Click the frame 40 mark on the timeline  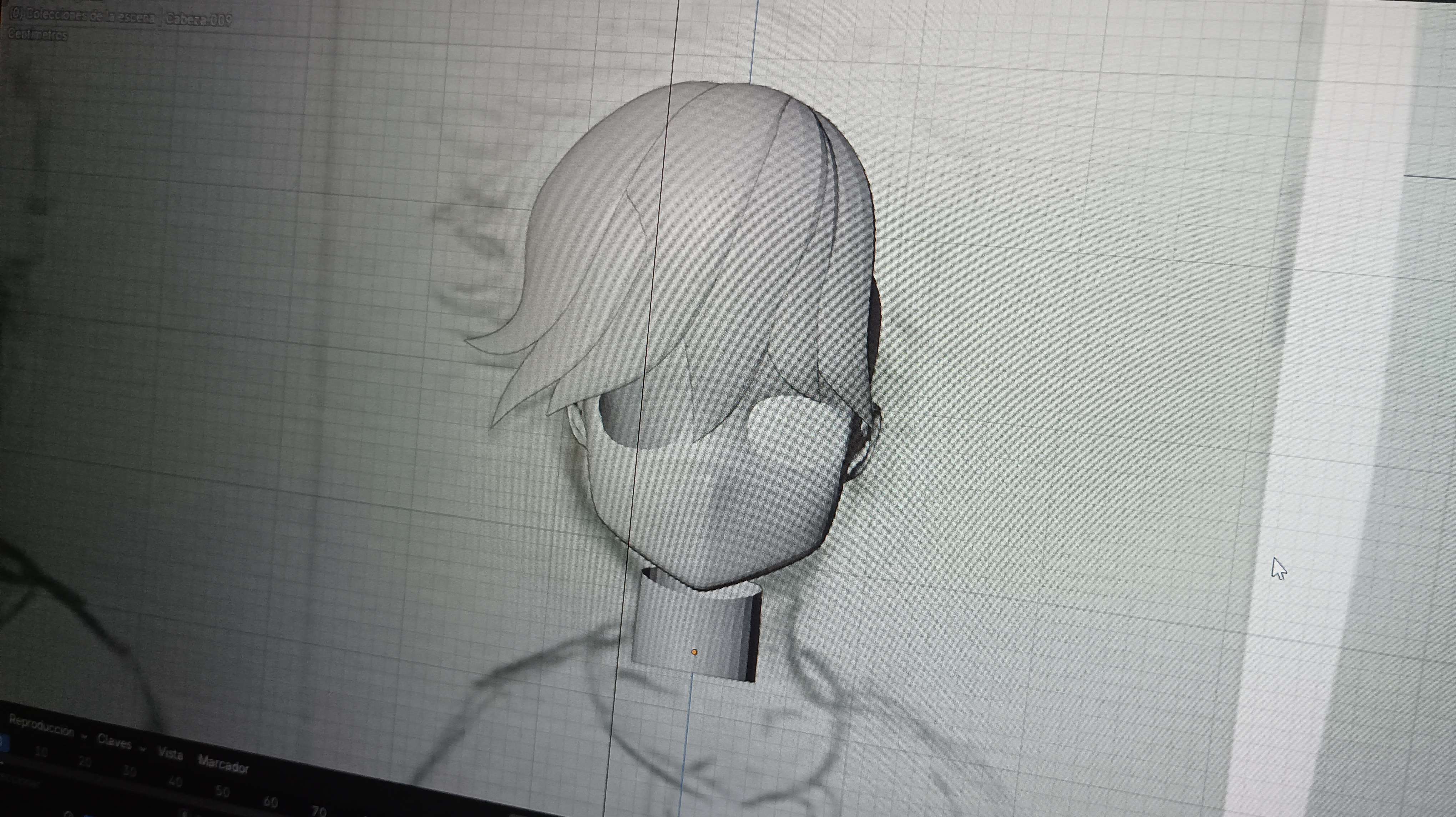(176, 782)
